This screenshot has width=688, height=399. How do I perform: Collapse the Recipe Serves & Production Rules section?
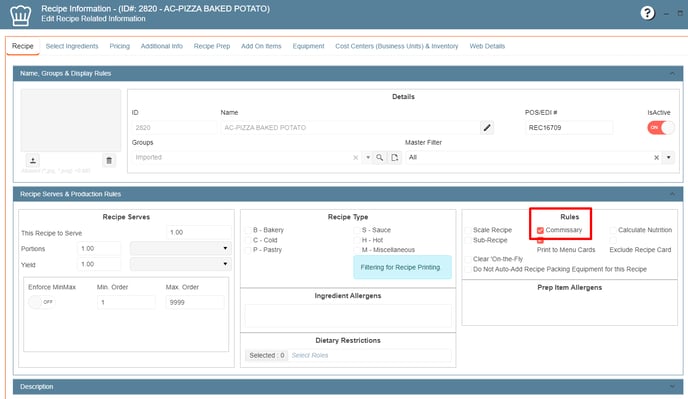pyautogui.click(x=672, y=194)
